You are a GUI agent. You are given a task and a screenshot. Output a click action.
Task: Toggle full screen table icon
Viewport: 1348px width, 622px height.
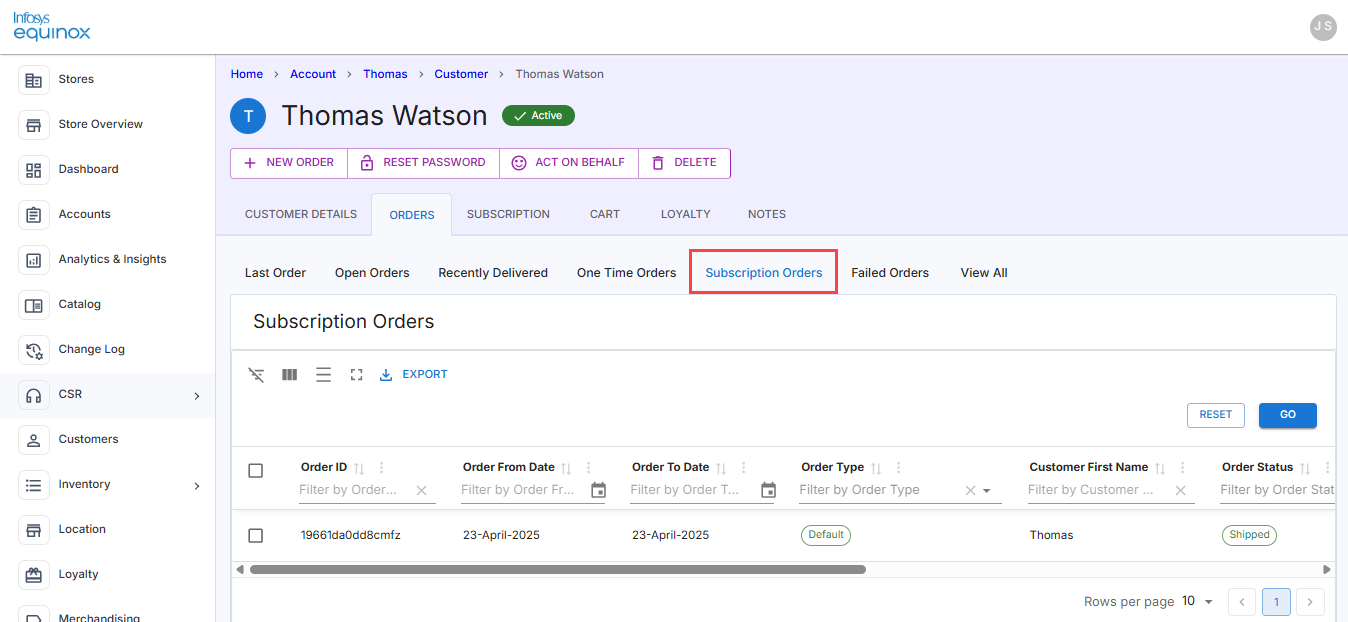click(x=356, y=375)
